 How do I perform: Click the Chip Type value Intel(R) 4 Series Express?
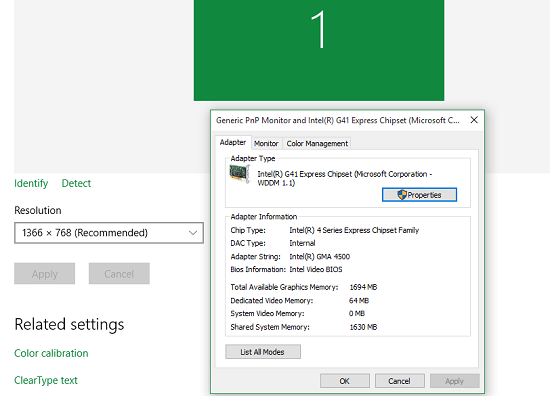pyautogui.click(x=354, y=230)
